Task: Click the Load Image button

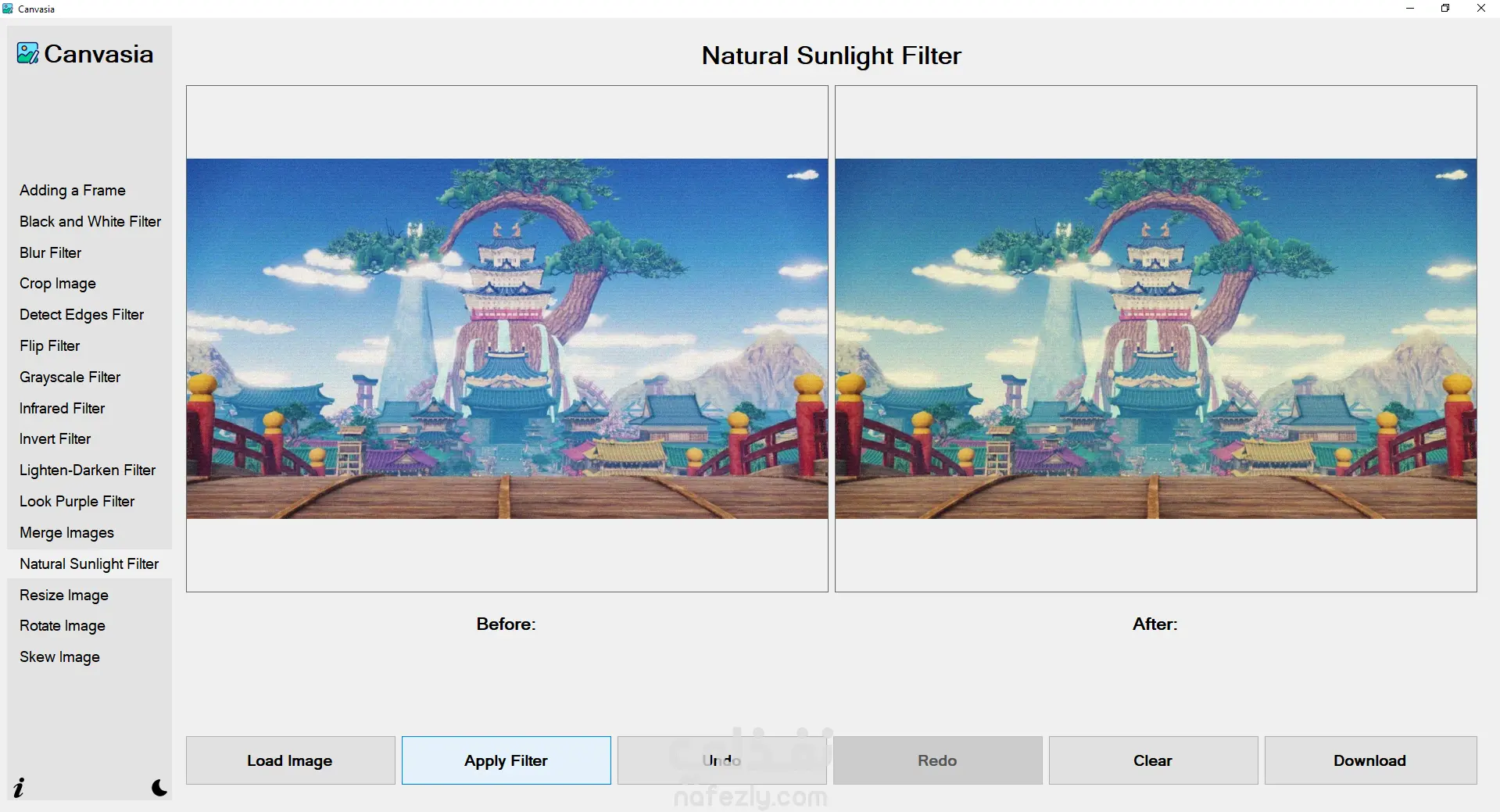Action: tap(290, 760)
